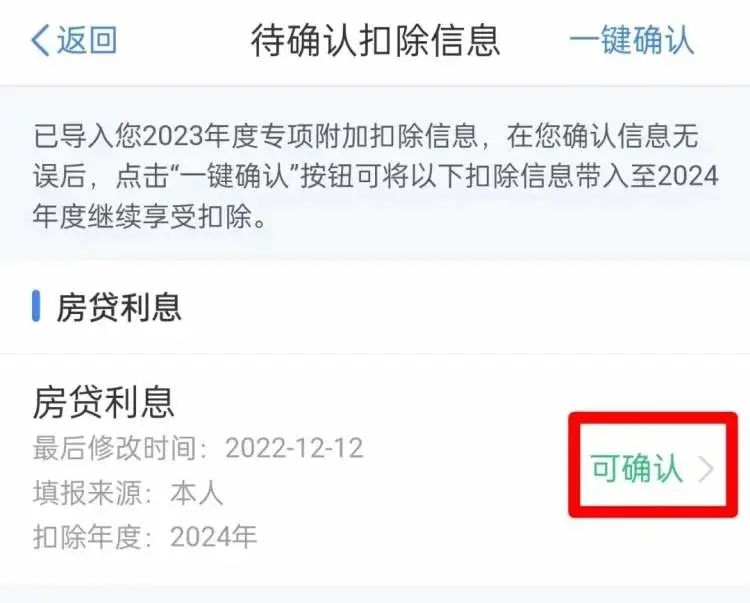Click the 待确认扣除信息 page title
The height and width of the screenshot is (603, 750).
click(375, 41)
